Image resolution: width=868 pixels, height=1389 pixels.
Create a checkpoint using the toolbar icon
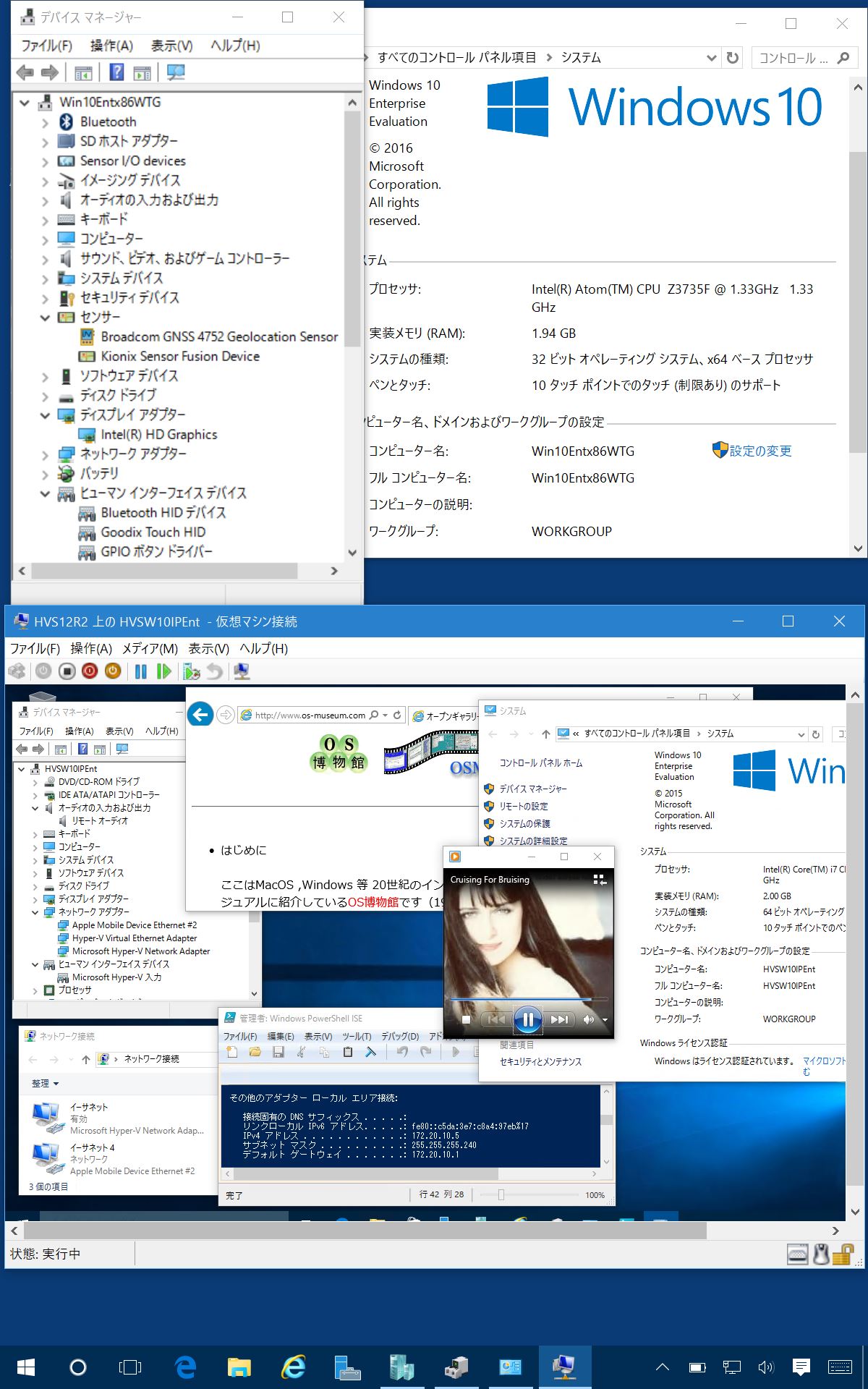point(191,671)
